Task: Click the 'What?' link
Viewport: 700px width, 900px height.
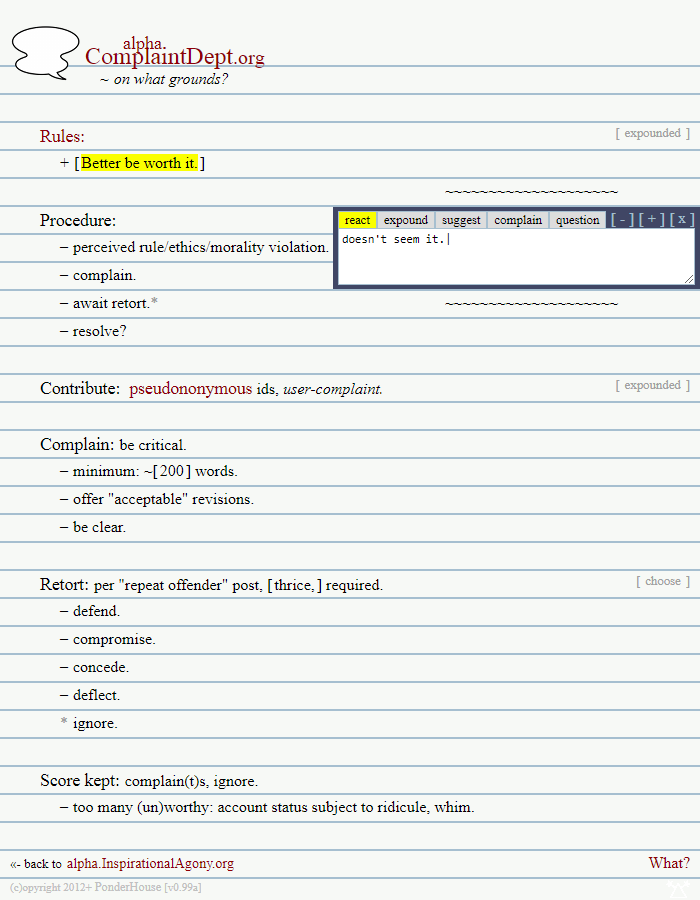Action: click(x=668, y=863)
